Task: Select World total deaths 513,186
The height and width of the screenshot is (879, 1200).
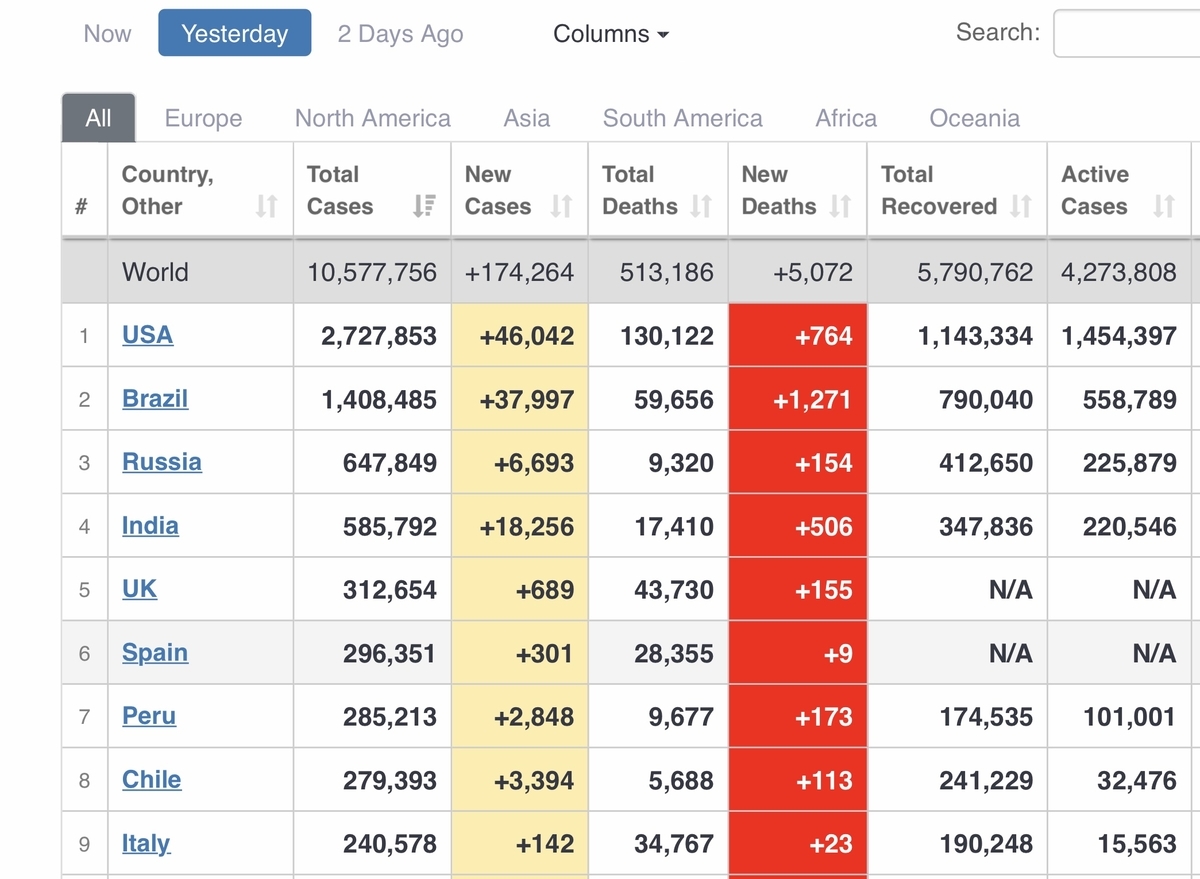Action: 667,272
